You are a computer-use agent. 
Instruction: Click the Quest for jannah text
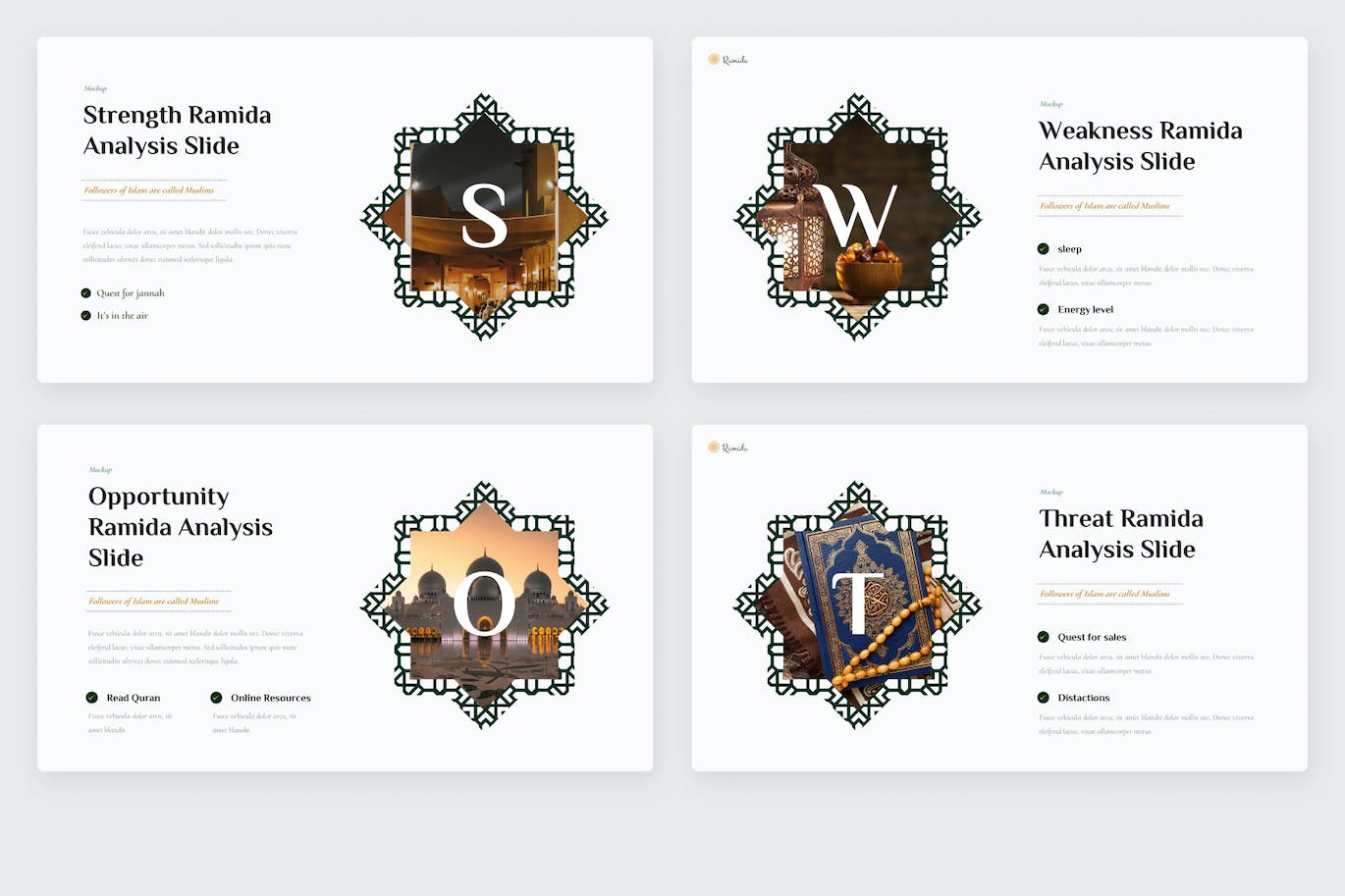pos(131,293)
